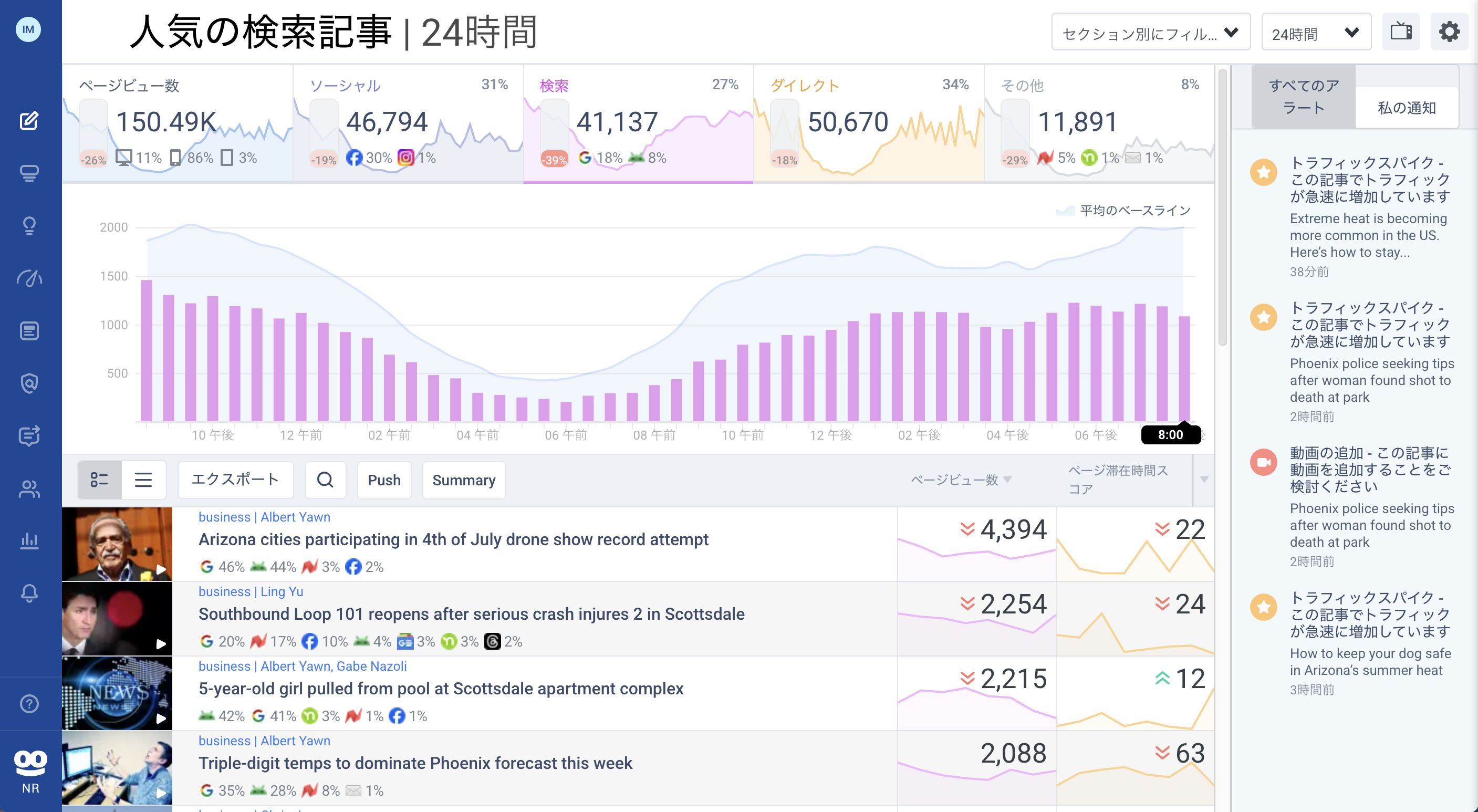Viewport: 1478px width, 812px height.
Task: Click author link Ling Yu
Action: tap(282, 591)
